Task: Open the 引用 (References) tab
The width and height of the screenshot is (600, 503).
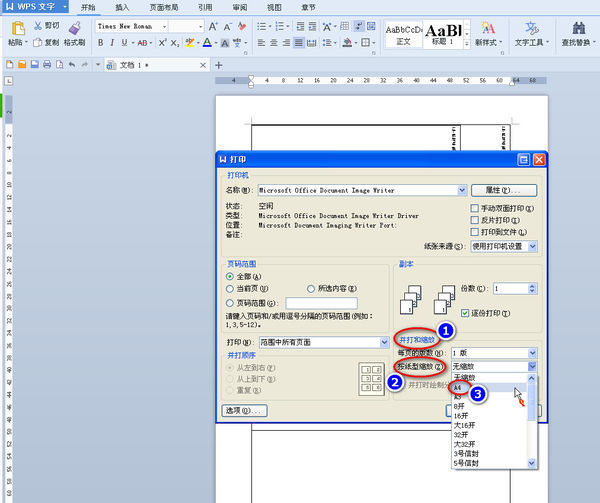Action: point(205,7)
